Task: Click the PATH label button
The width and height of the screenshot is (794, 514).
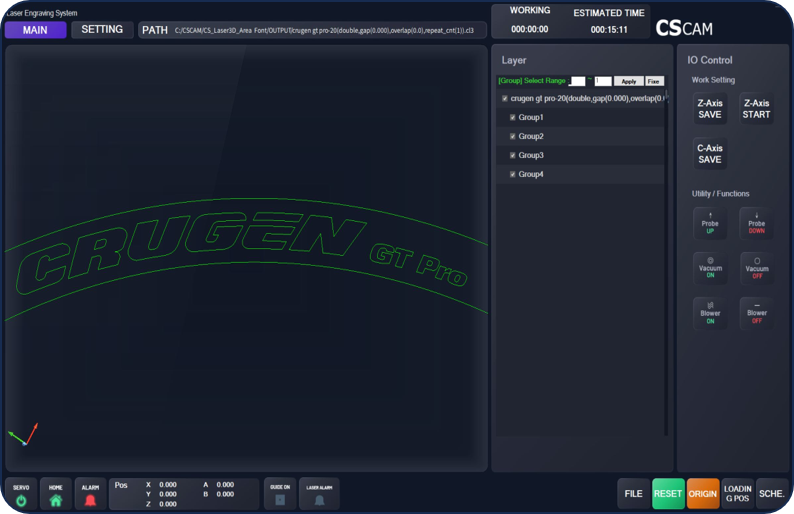Action: point(155,30)
